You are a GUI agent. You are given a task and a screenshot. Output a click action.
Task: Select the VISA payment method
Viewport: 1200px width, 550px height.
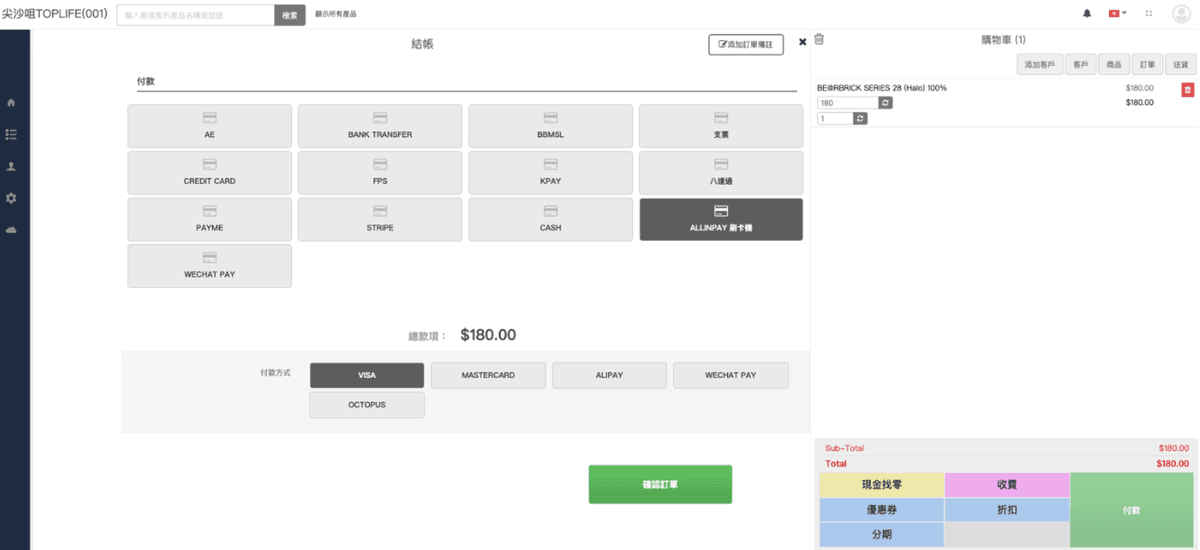(367, 375)
